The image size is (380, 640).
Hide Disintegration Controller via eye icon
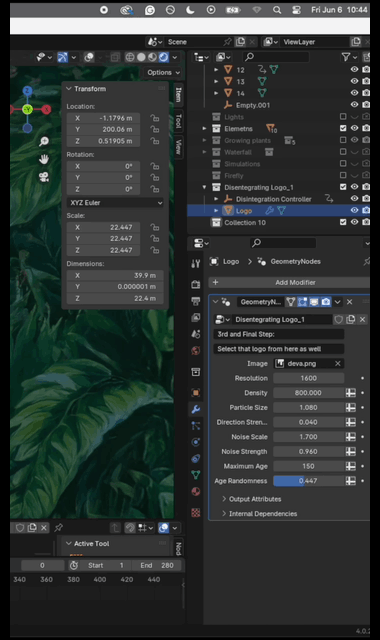(x=354, y=198)
